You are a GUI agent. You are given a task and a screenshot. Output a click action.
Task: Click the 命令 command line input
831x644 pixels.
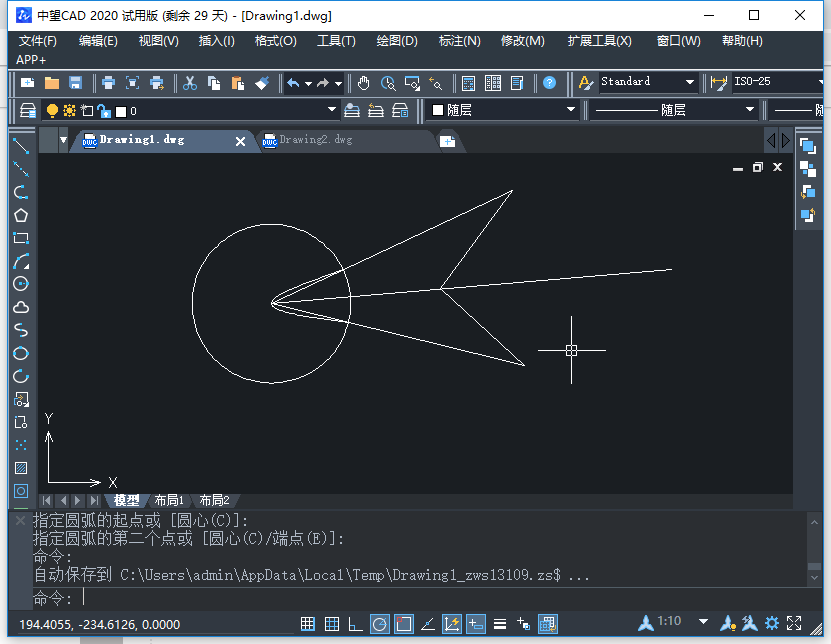point(400,598)
